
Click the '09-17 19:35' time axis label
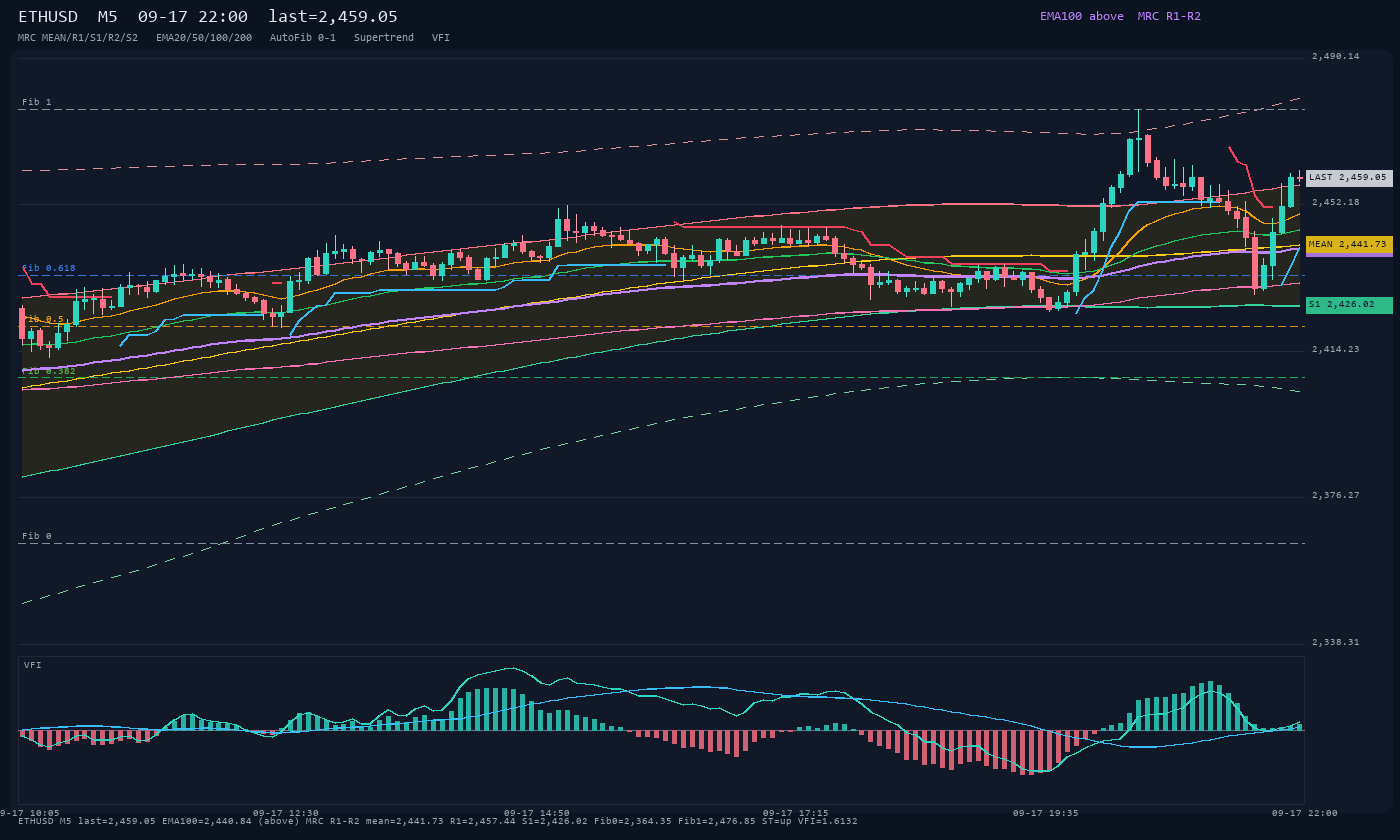pyautogui.click(x=1046, y=813)
